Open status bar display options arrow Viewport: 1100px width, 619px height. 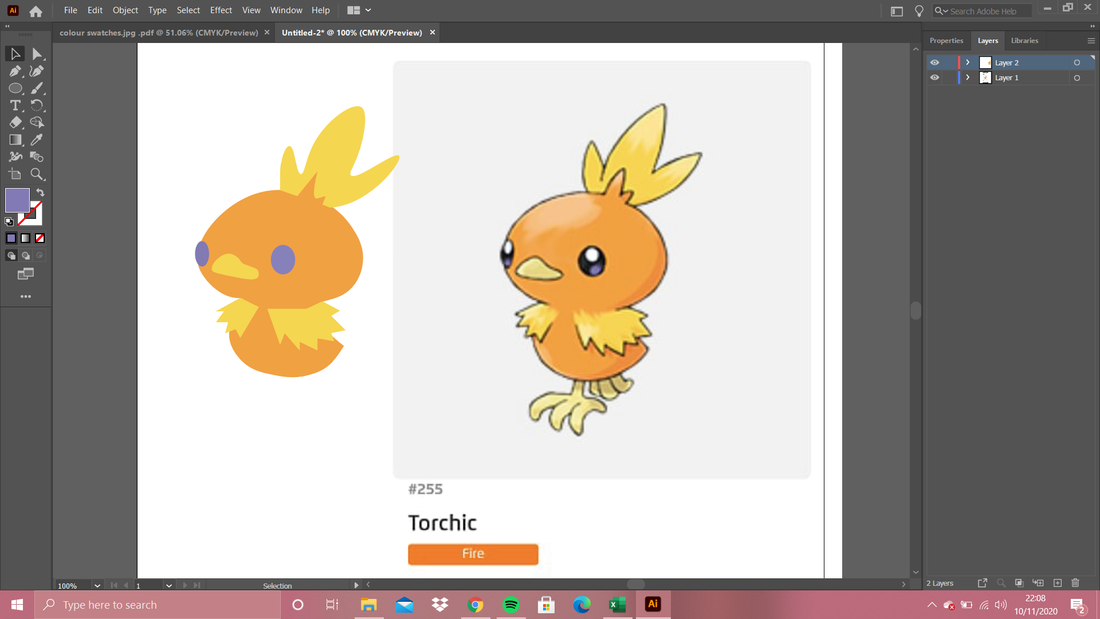(356, 585)
